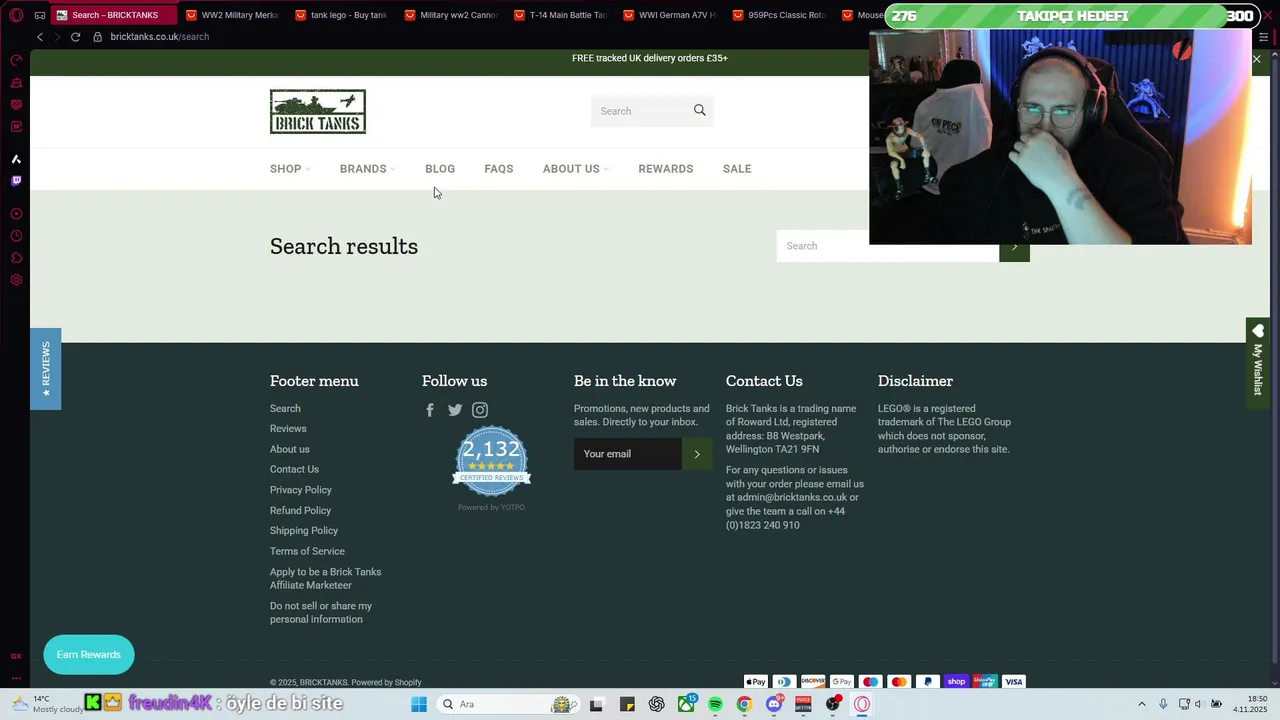
Task: Switch to WWI German A7V tab
Action: (669, 15)
